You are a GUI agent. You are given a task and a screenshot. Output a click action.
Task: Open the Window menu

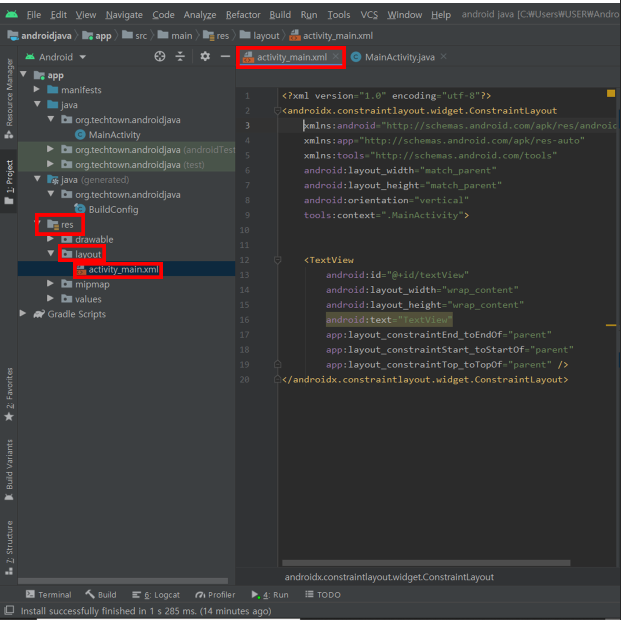(x=404, y=15)
